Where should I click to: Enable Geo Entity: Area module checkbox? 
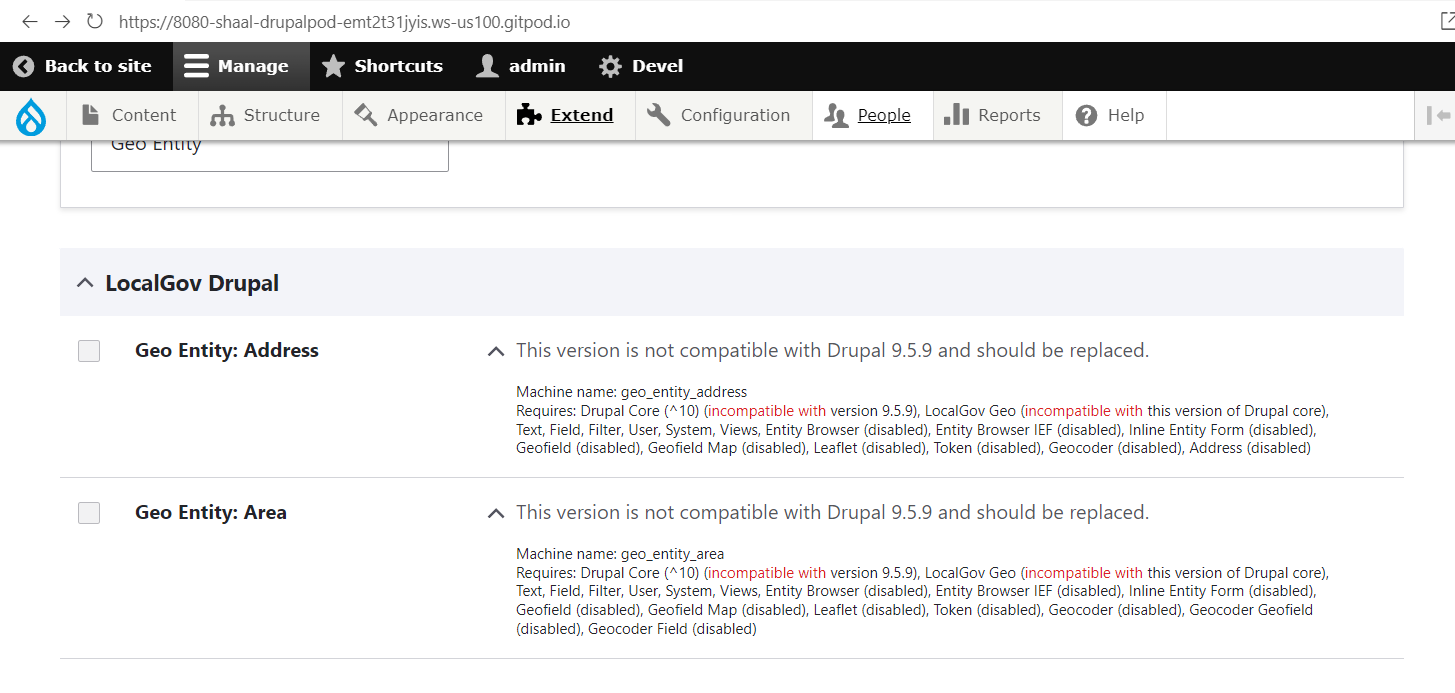89,513
